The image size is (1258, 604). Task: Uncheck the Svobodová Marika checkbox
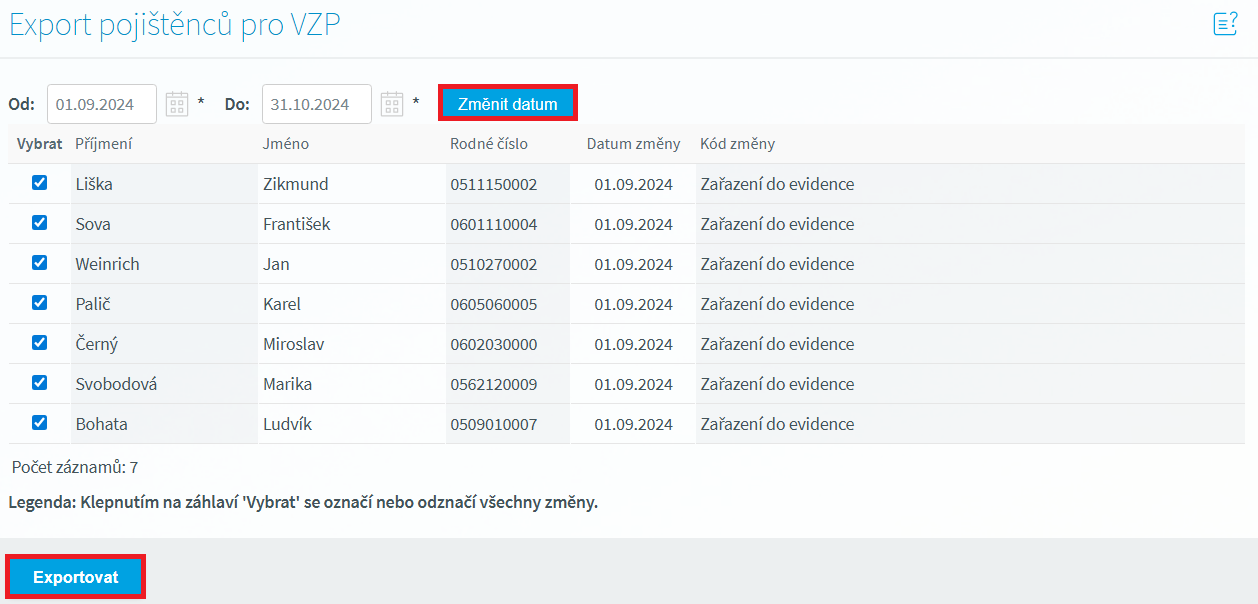pyautogui.click(x=40, y=383)
